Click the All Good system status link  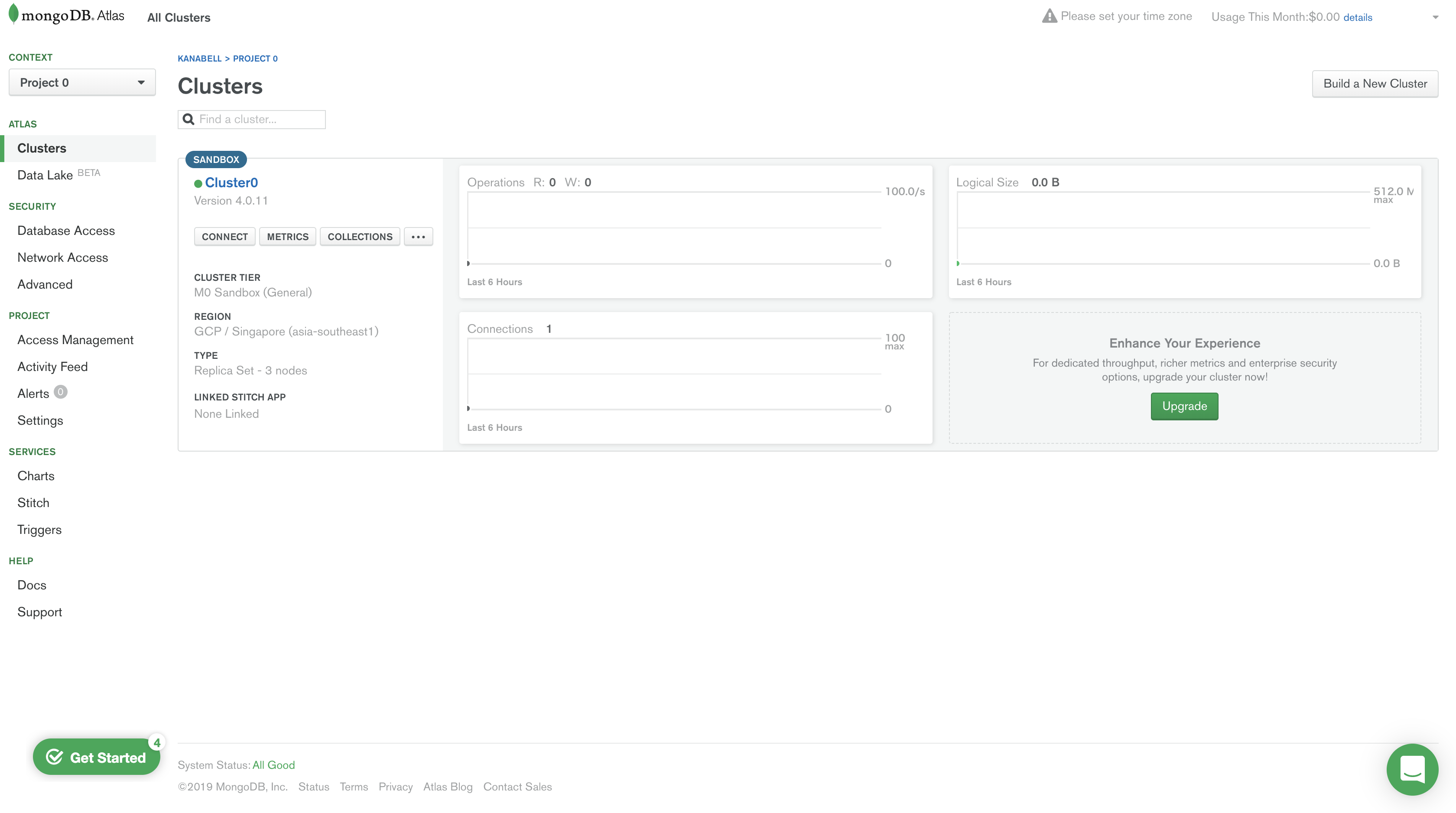tap(273, 765)
